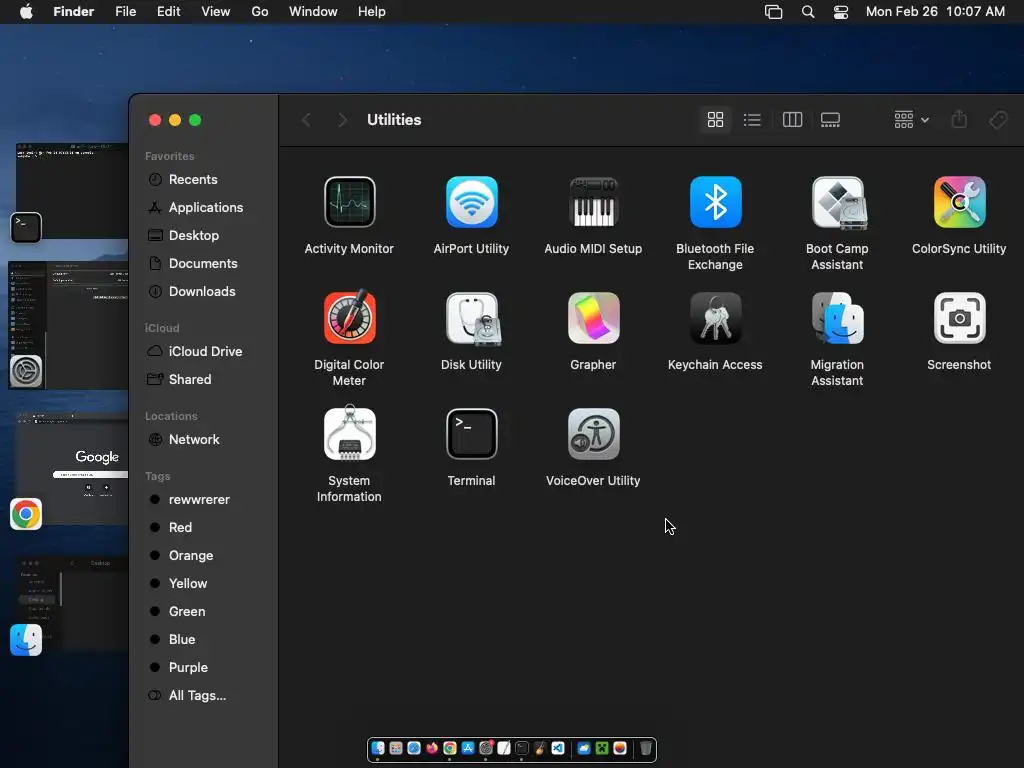Open App Store from the Dock
The image size is (1024, 768).
[x=468, y=748]
